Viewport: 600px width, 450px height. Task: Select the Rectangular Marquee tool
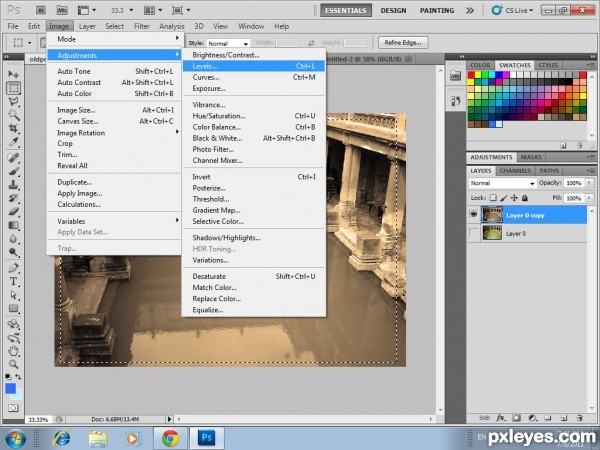pos(13,88)
